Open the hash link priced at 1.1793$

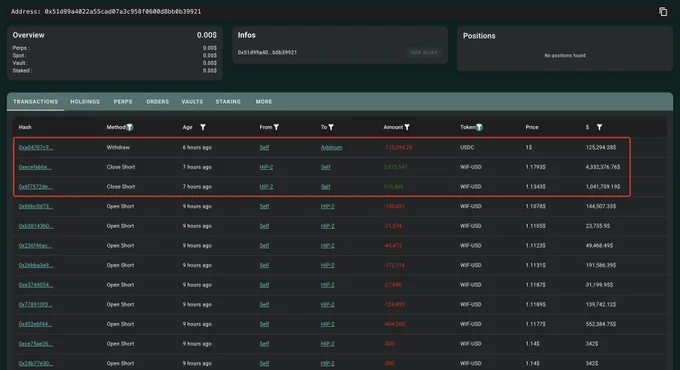[x=35, y=167]
